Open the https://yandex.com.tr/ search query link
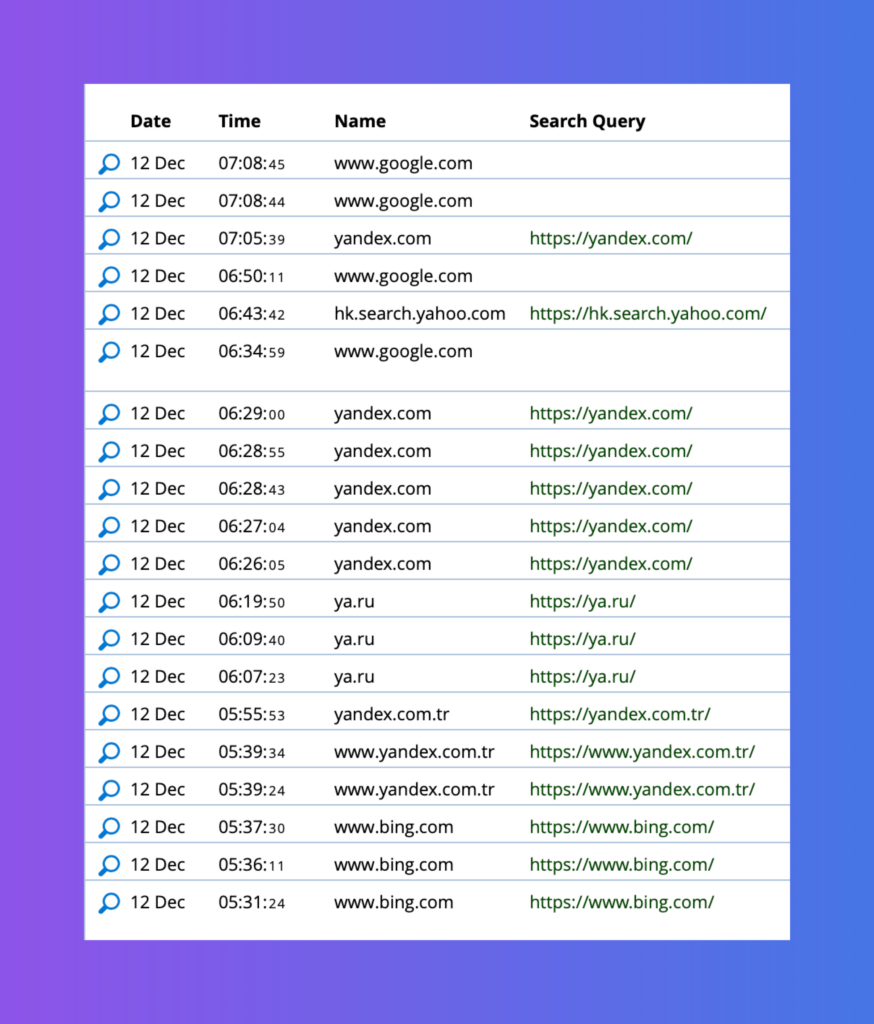The height and width of the screenshot is (1024, 874). [x=619, y=715]
